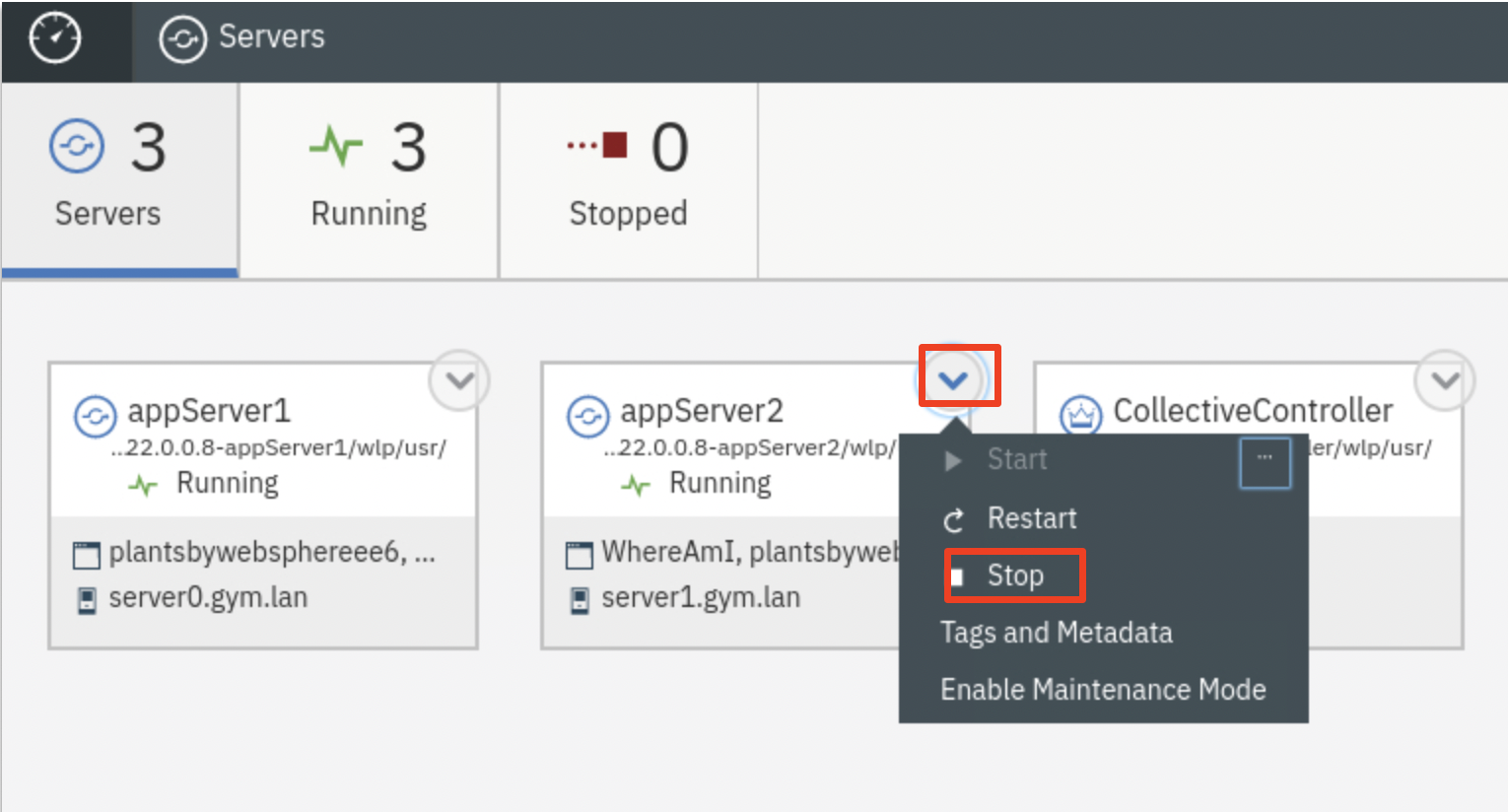Viewport: 1508px width, 812px height.
Task: Expand the CollectiveController card actions chevron
Action: (x=1443, y=379)
